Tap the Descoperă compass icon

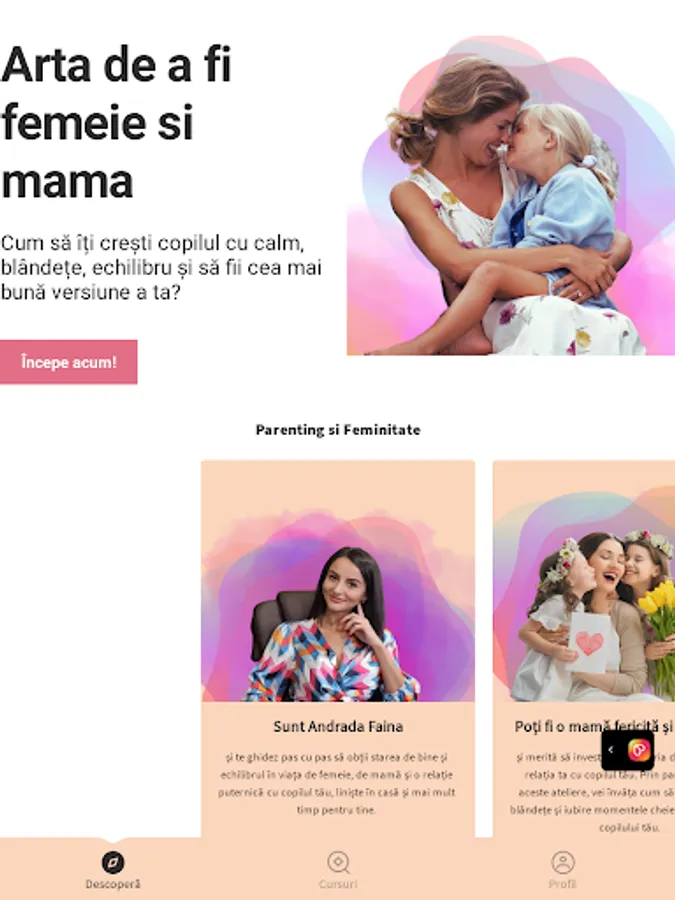tap(113, 862)
